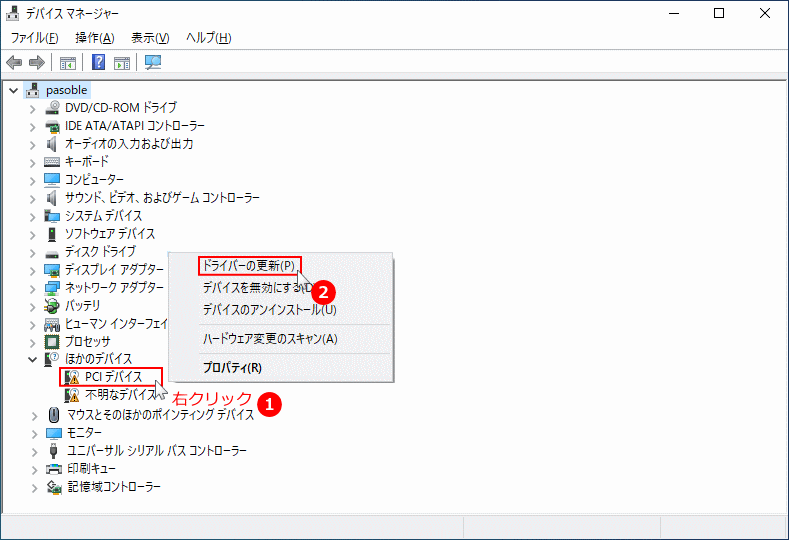The height and width of the screenshot is (540, 789).
Task: Select the PCI デバイス tree item
Action: coord(114,377)
